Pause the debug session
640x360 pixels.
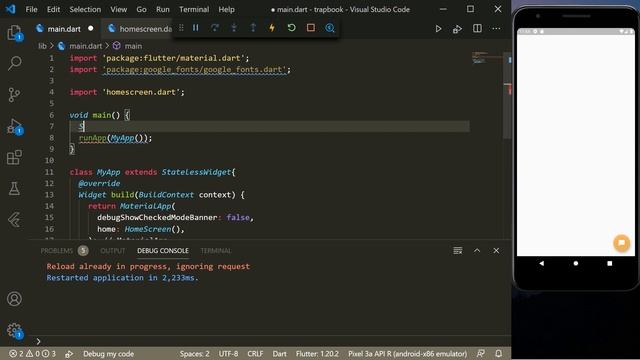[x=196, y=28]
